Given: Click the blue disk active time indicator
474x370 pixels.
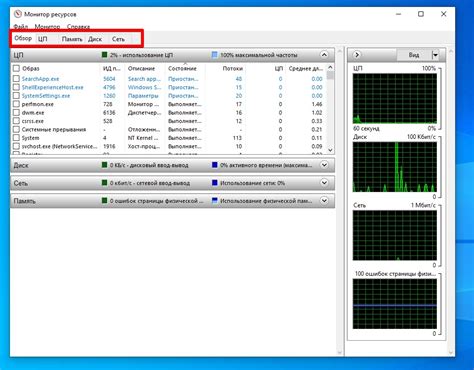Looking at the screenshot, I should tap(215, 165).
